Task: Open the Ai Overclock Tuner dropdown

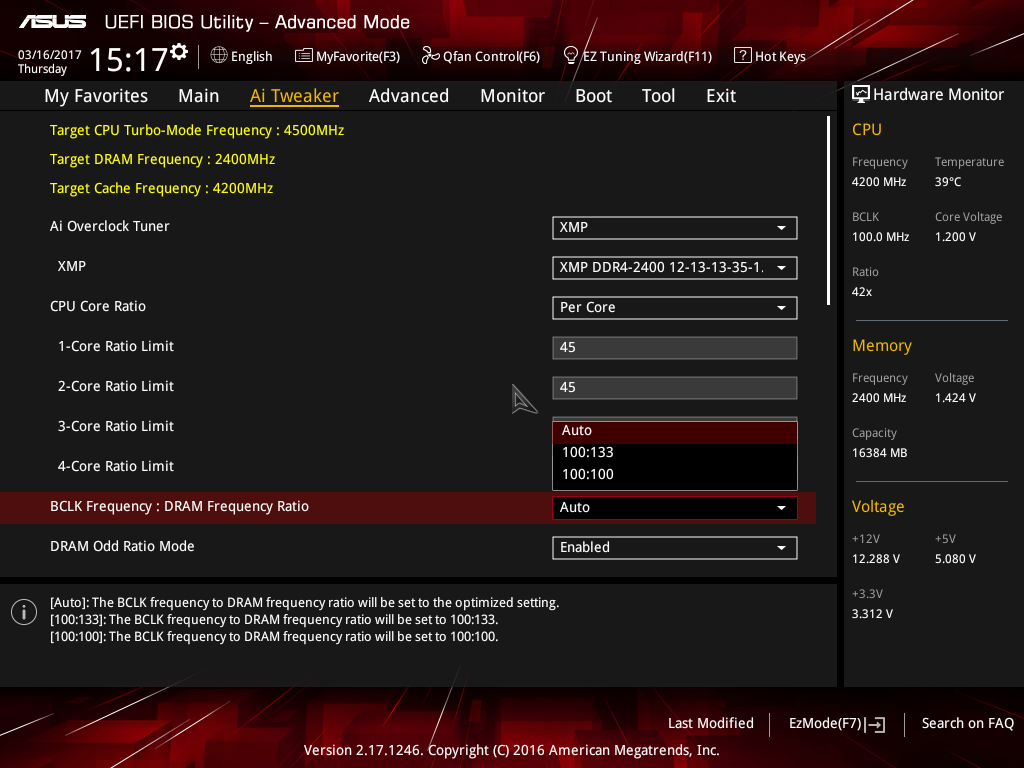Action: (x=675, y=228)
